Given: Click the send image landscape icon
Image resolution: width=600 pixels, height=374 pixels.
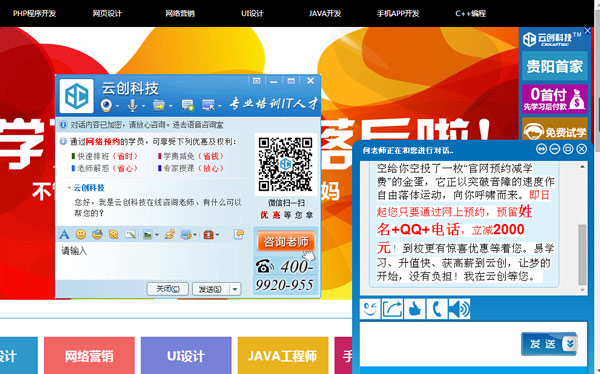Looking at the screenshot, I should coord(148,234).
